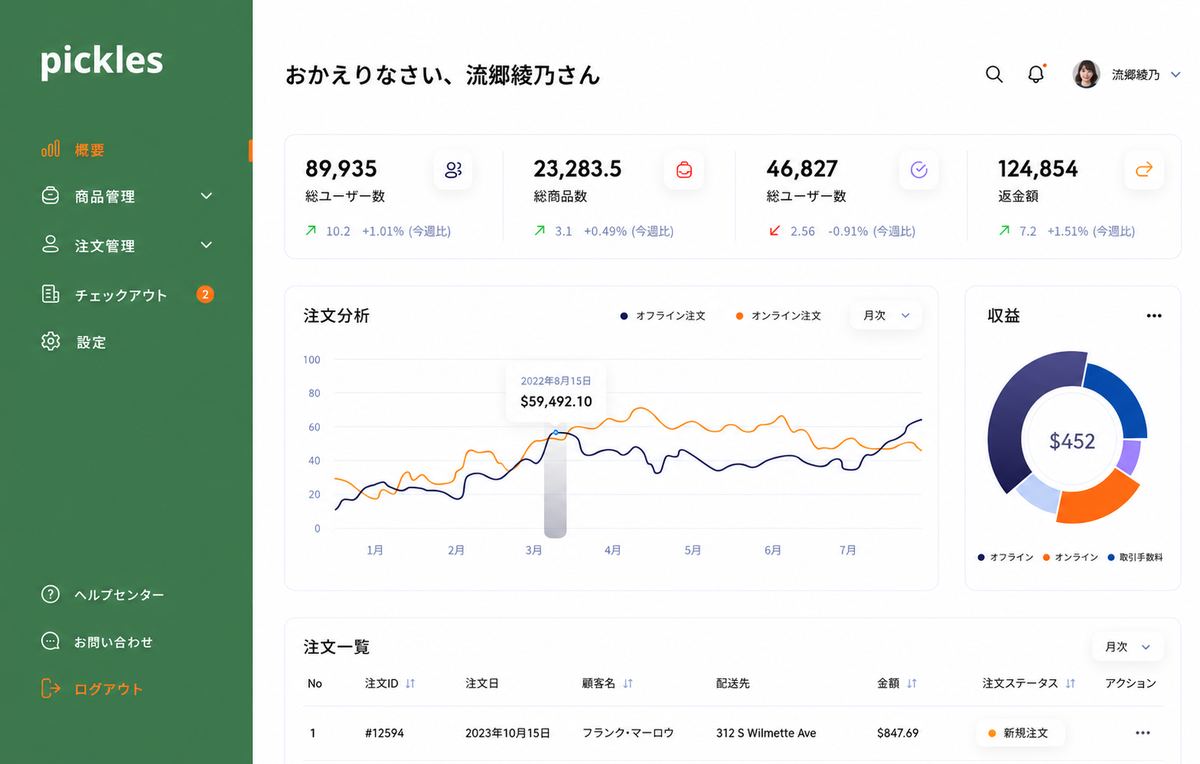Click the 返金額 card label

(1018, 197)
